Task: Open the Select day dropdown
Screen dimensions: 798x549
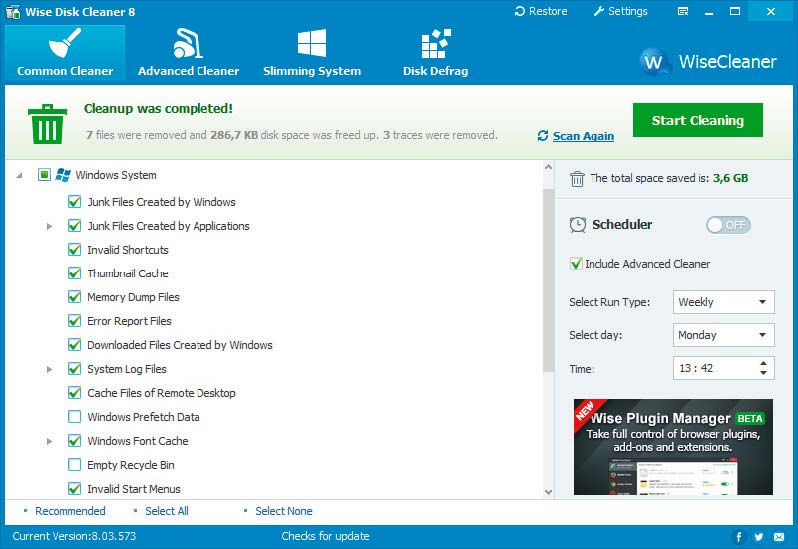Action: coord(724,335)
